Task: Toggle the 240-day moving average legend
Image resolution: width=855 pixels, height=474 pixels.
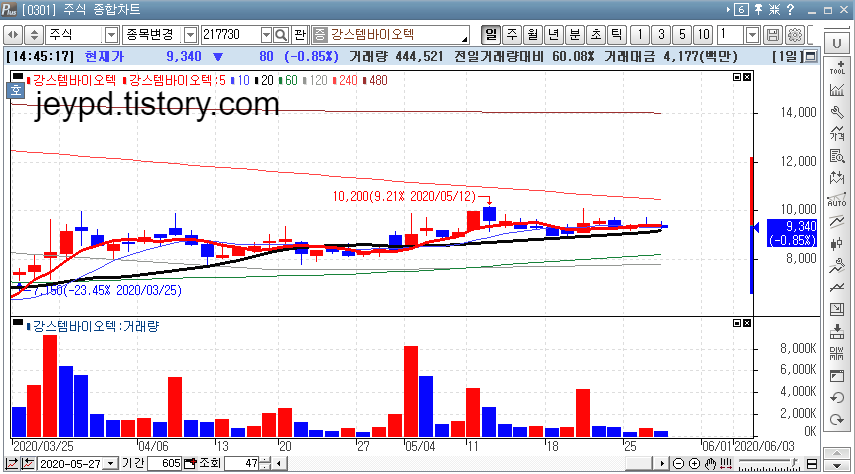Action: coord(345,81)
